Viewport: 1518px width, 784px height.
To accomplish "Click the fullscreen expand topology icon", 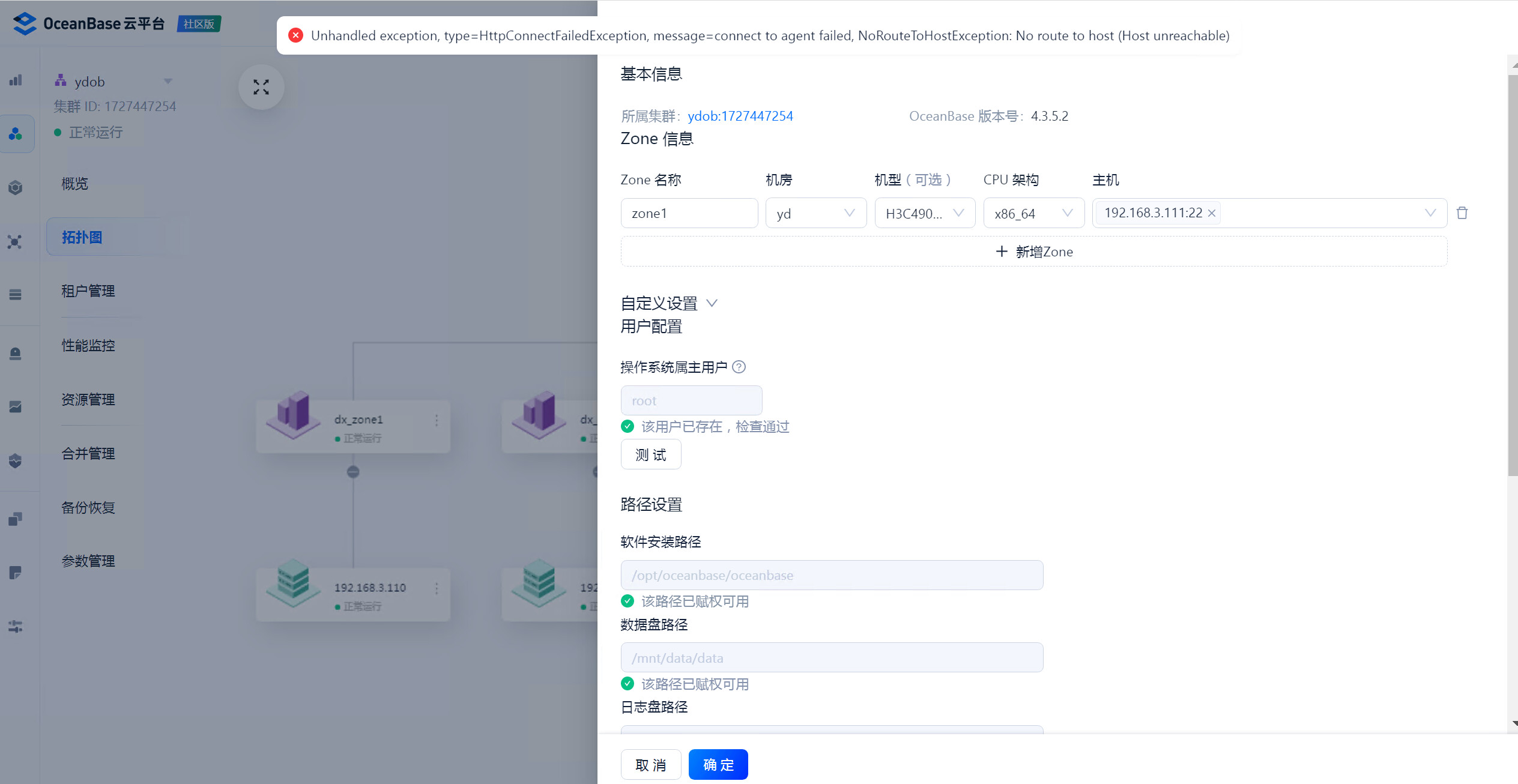I will point(261,87).
